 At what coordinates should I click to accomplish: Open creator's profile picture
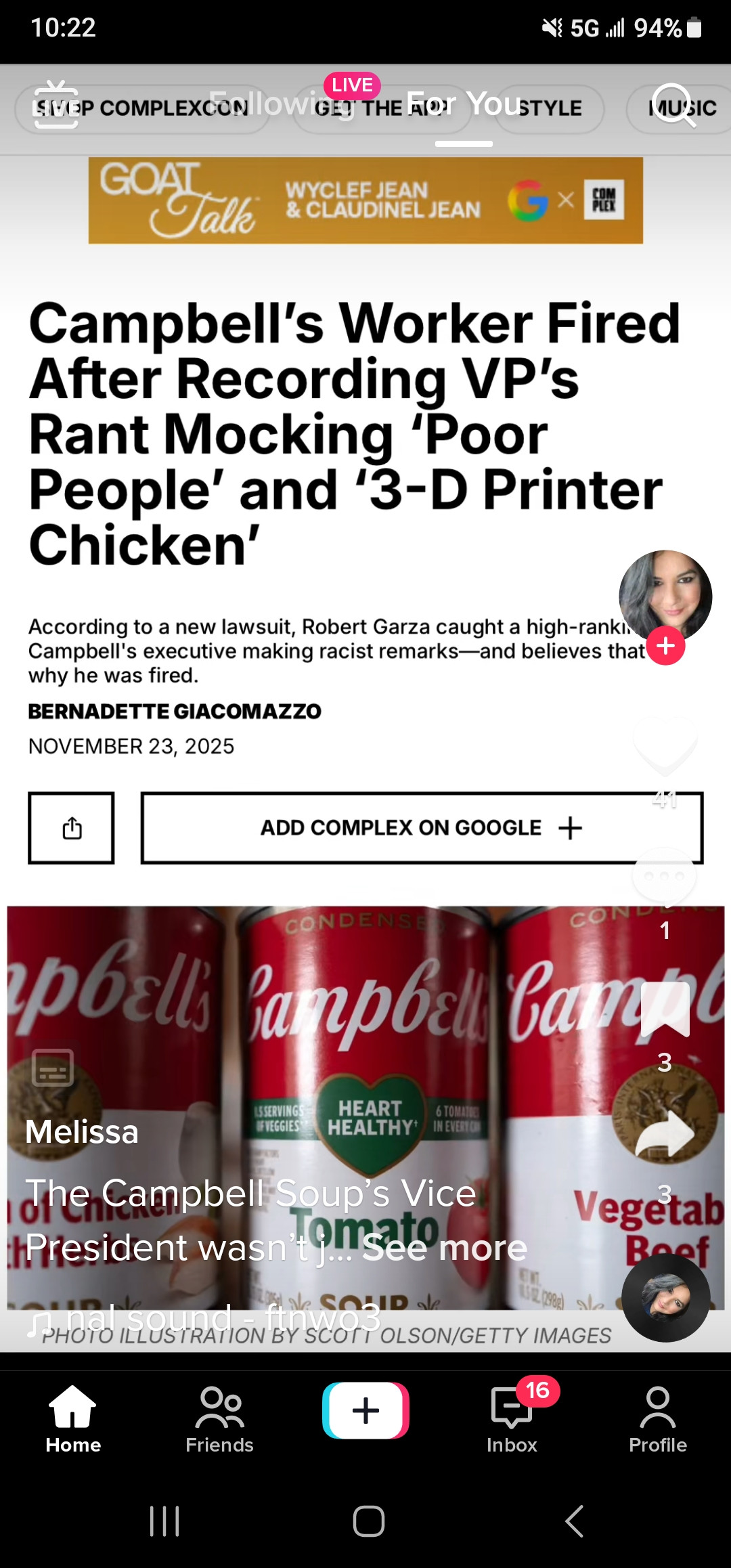click(665, 596)
